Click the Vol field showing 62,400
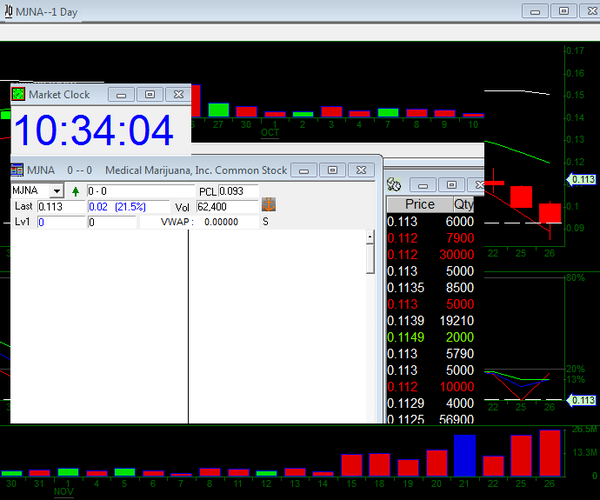 [x=225, y=206]
